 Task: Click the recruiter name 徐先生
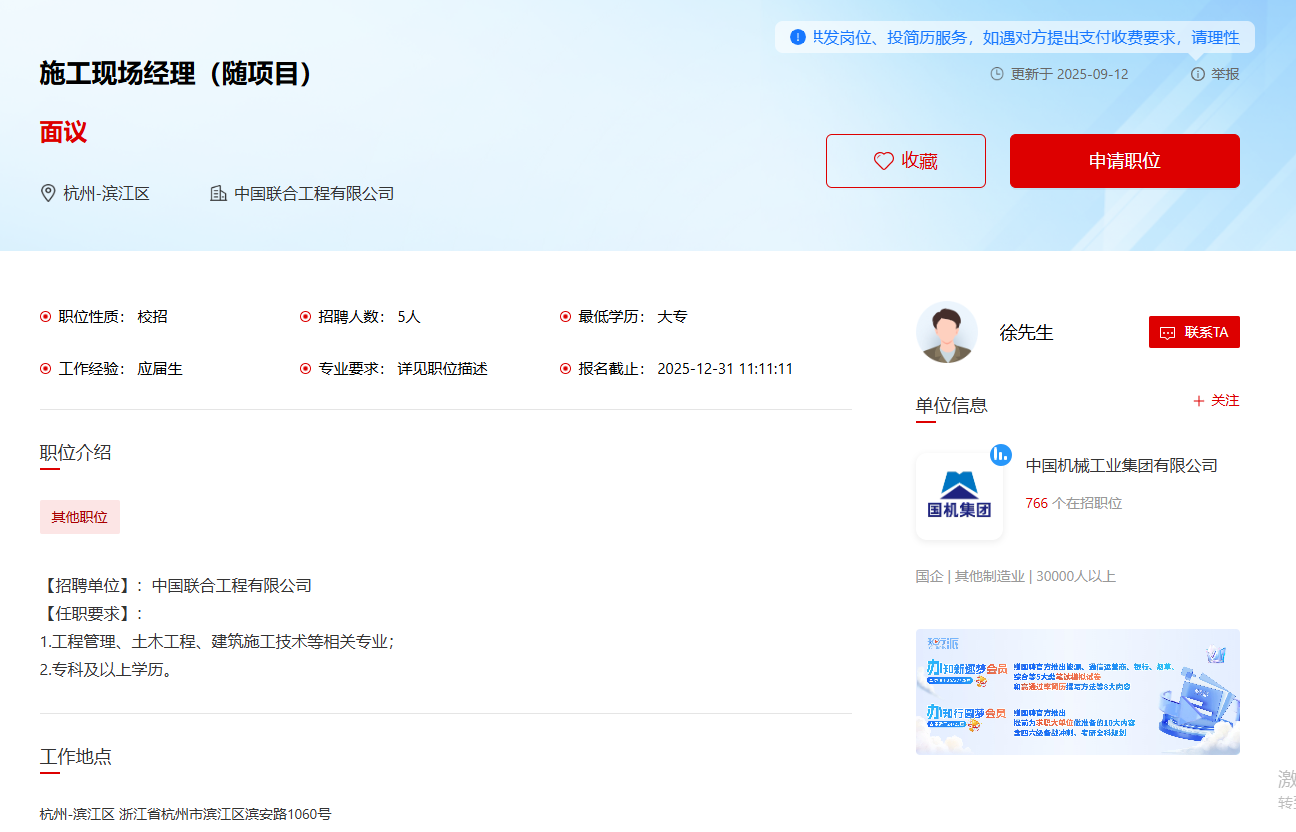pos(1027,333)
